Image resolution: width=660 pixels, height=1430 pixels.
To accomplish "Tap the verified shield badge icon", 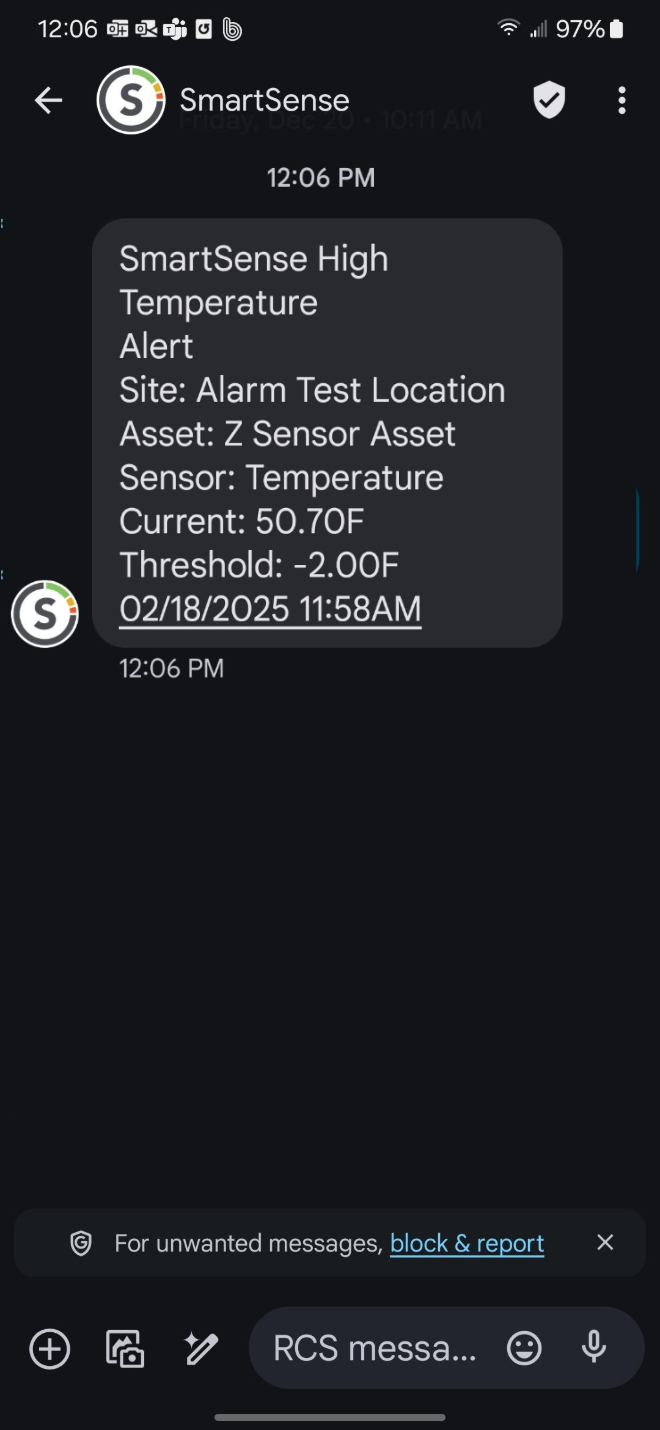I will 549,100.
